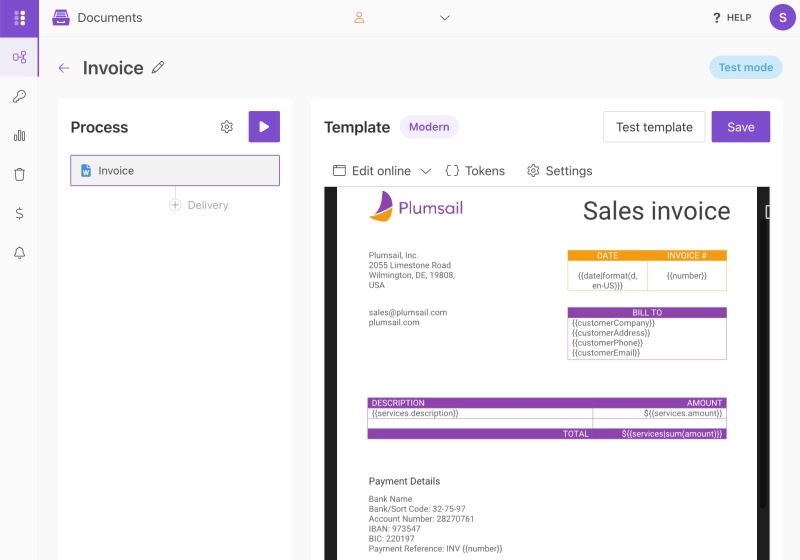The width and height of the screenshot is (800, 560).
Task: Save the template
Action: click(x=741, y=127)
